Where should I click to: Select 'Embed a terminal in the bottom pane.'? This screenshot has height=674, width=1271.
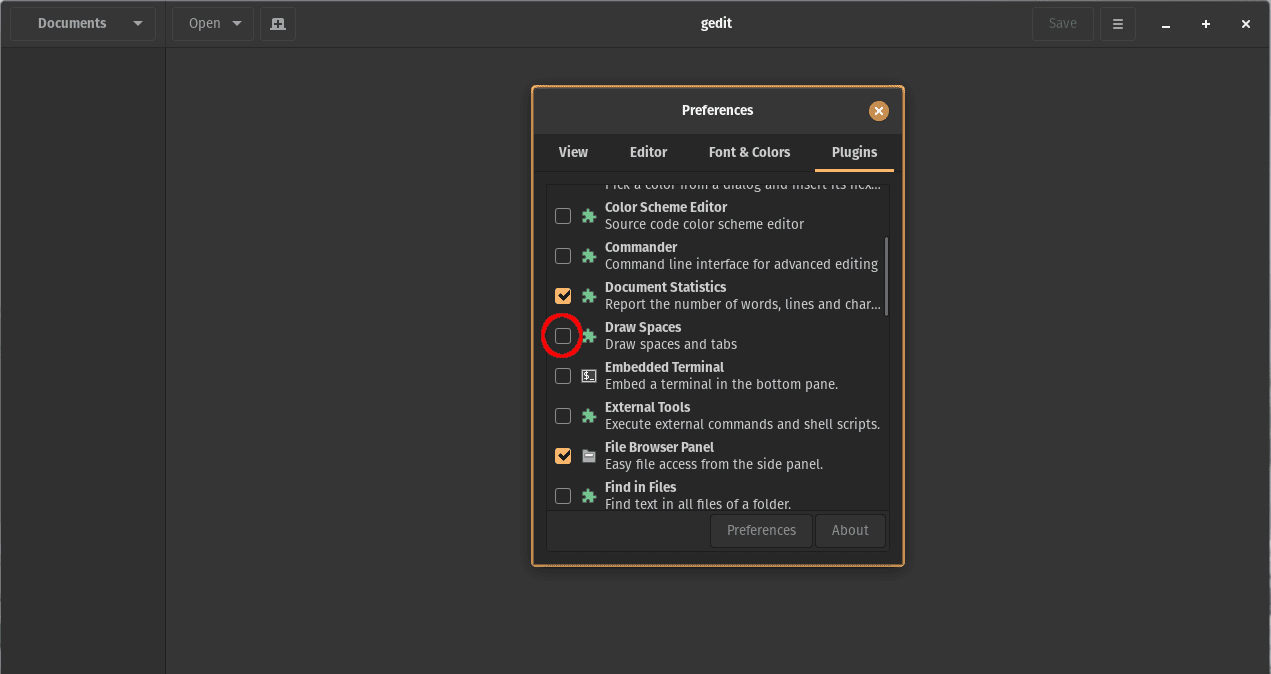pos(721,385)
